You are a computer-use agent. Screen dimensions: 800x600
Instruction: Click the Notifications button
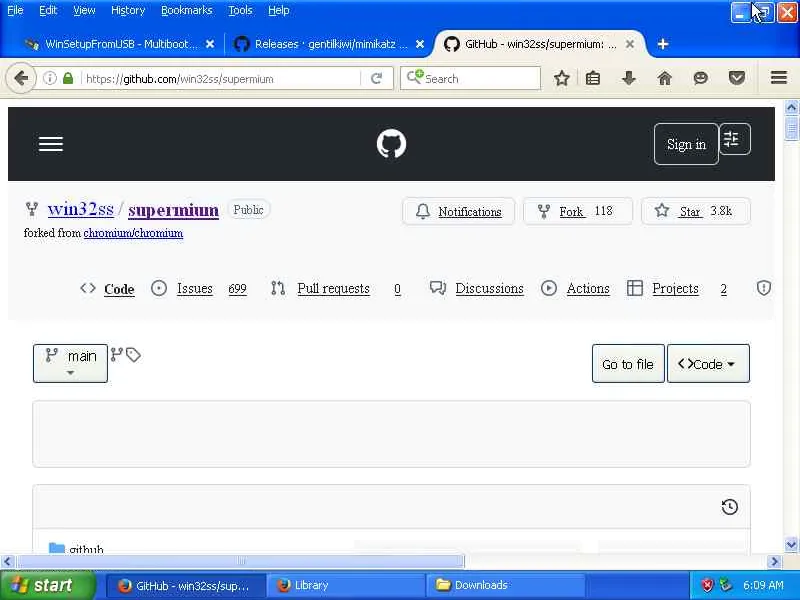[x=459, y=211]
